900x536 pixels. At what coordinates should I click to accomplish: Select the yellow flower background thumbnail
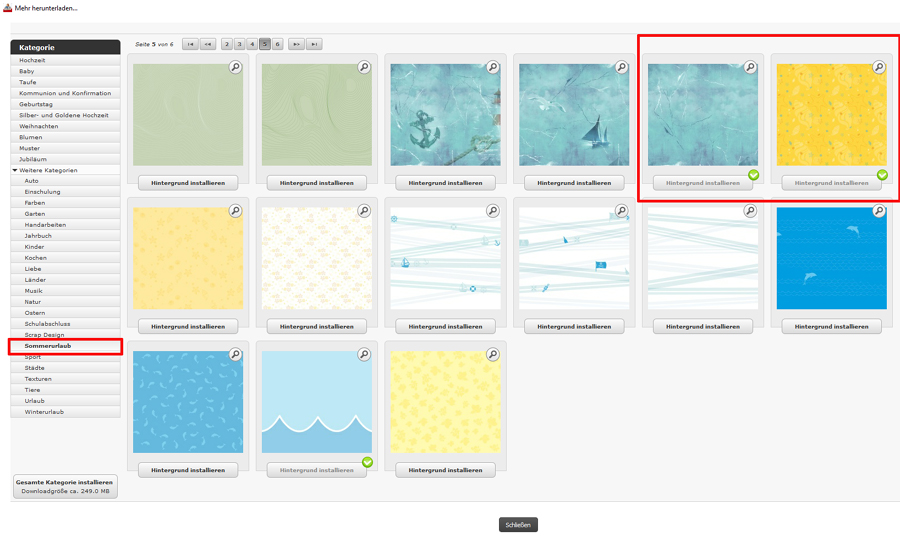coord(445,402)
